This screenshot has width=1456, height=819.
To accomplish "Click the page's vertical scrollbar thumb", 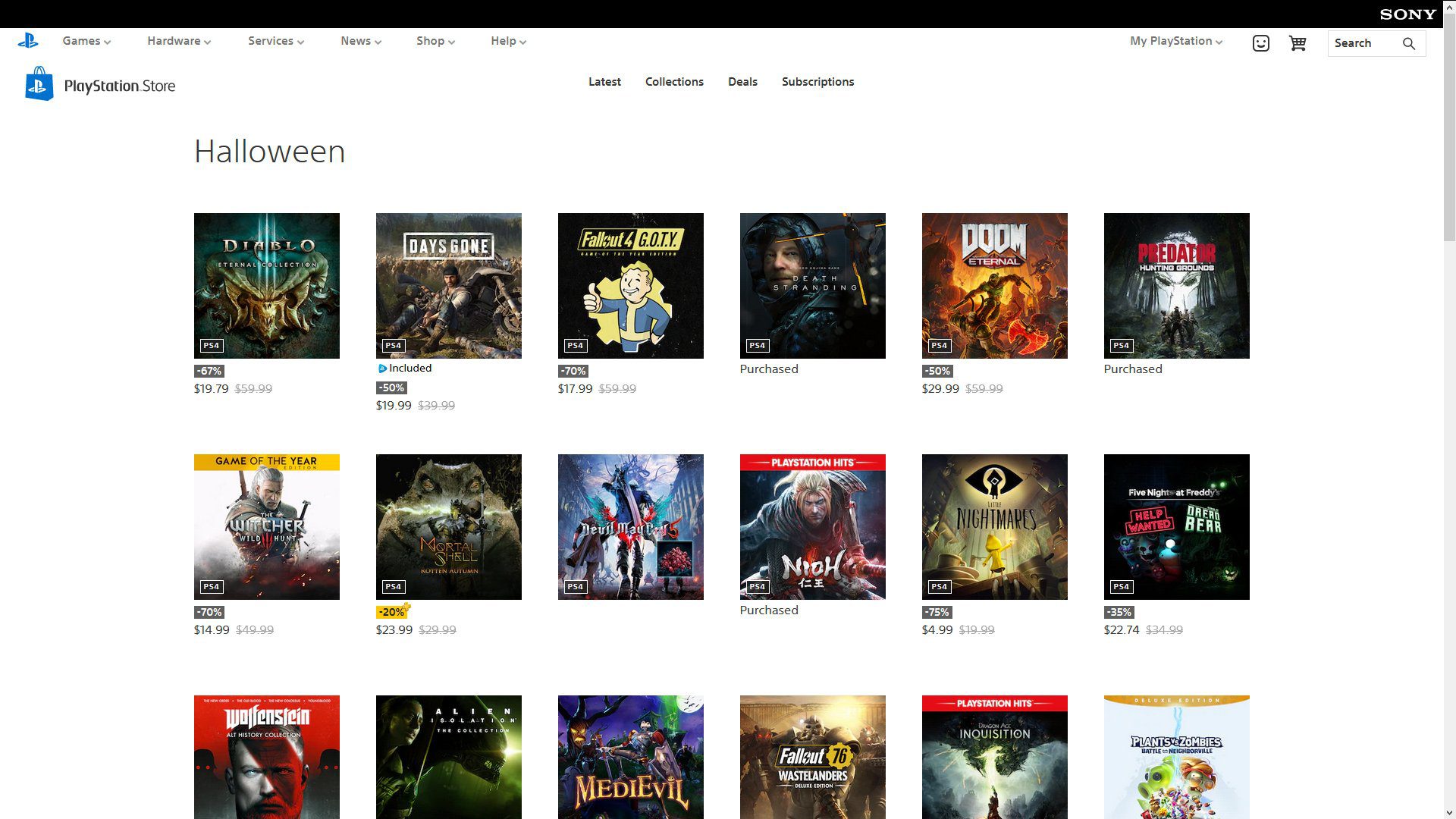I will 1449,127.
